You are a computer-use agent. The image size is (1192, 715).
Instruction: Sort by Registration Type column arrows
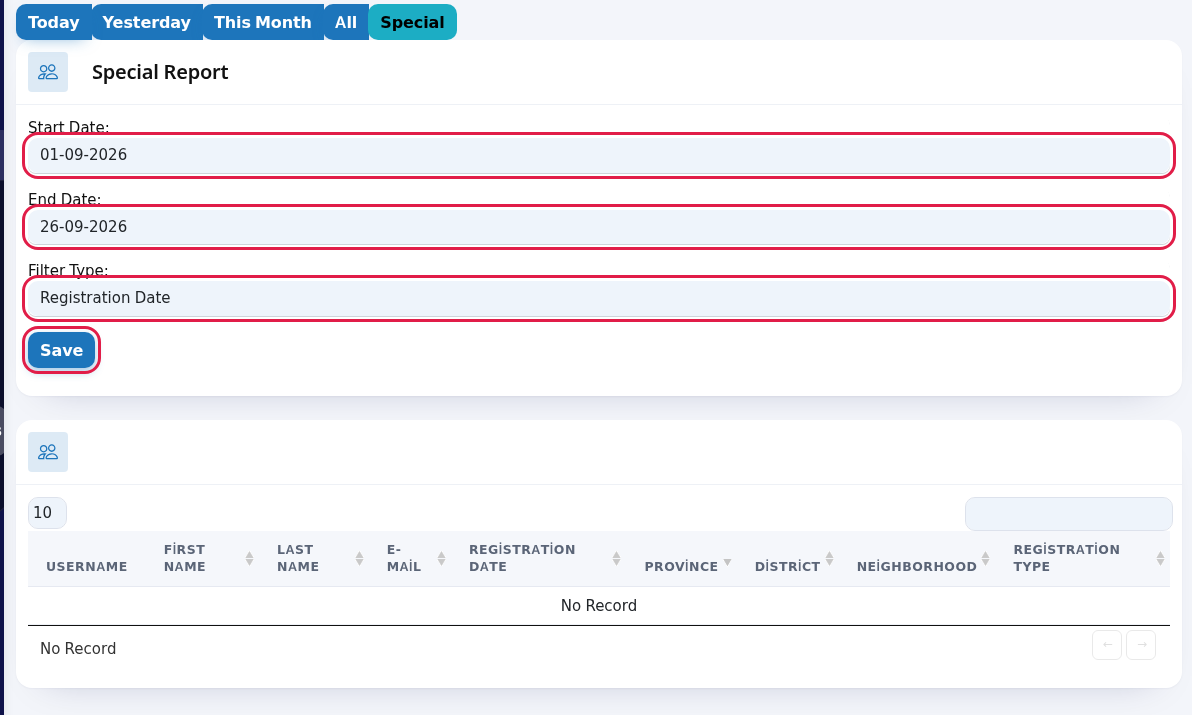tap(1160, 558)
